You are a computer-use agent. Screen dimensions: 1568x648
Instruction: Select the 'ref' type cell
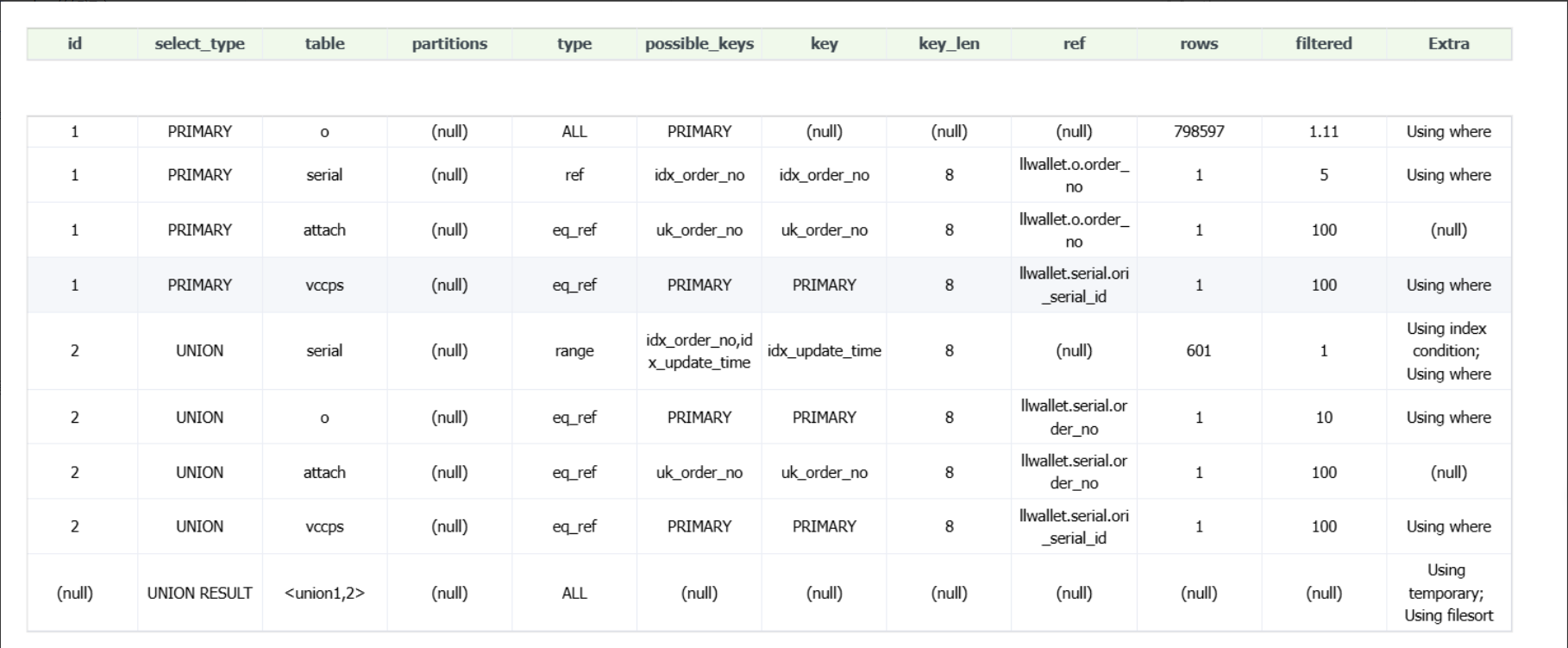coord(574,175)
